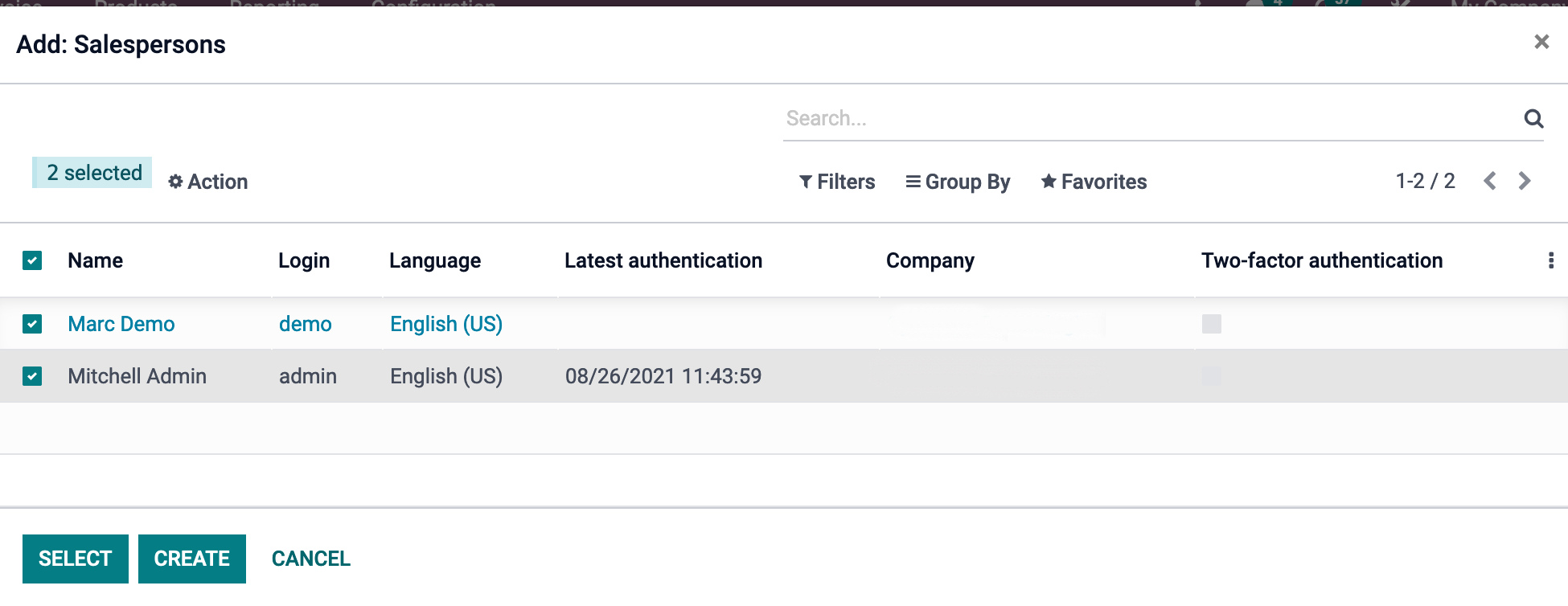Image resolution: width=1568 pixels, height=606 pixels.
Task: Sort by Name column header
Action: (x=95, y=260)
